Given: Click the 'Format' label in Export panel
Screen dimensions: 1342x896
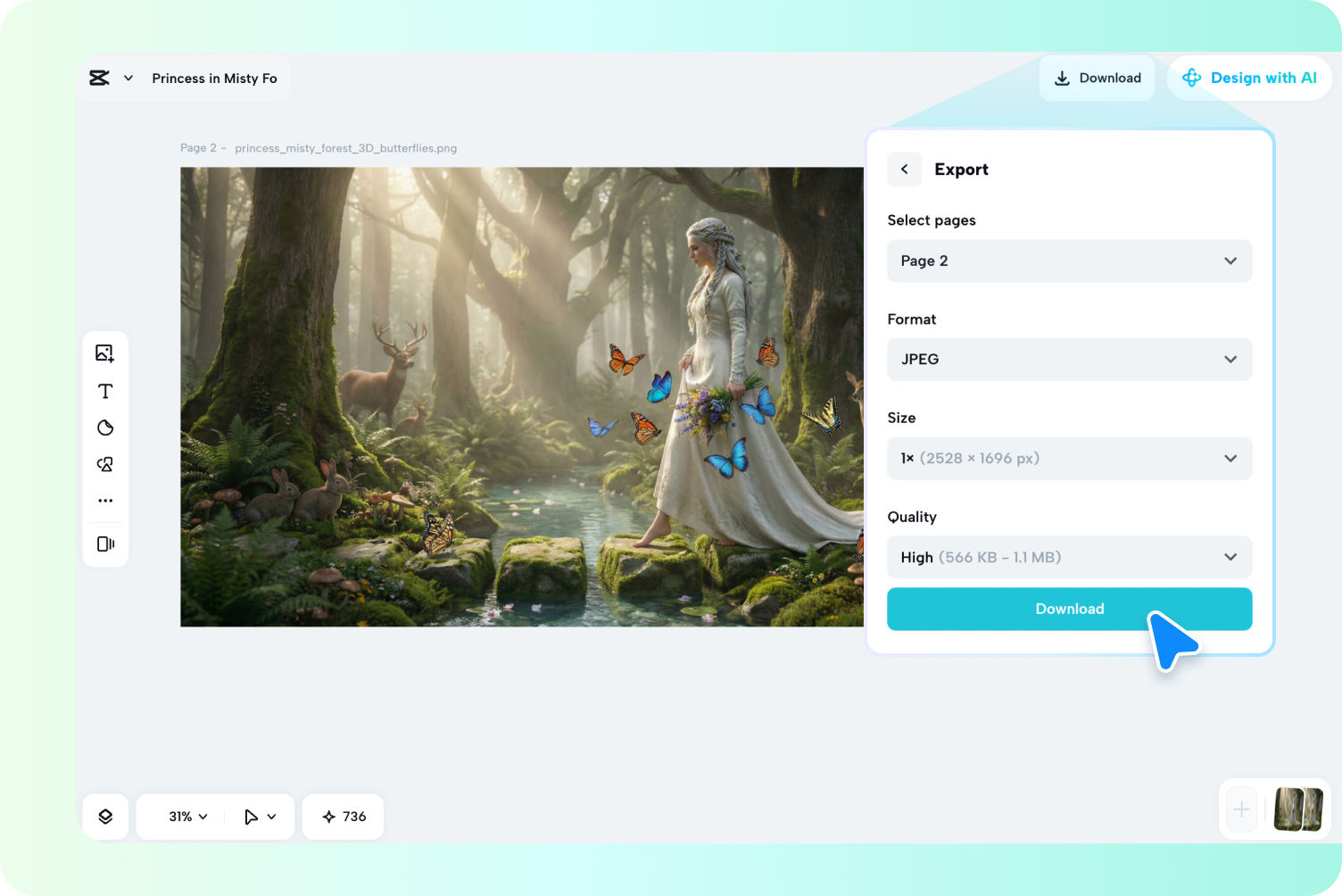Looking at the screenshot, I should (x=912, y=319).
